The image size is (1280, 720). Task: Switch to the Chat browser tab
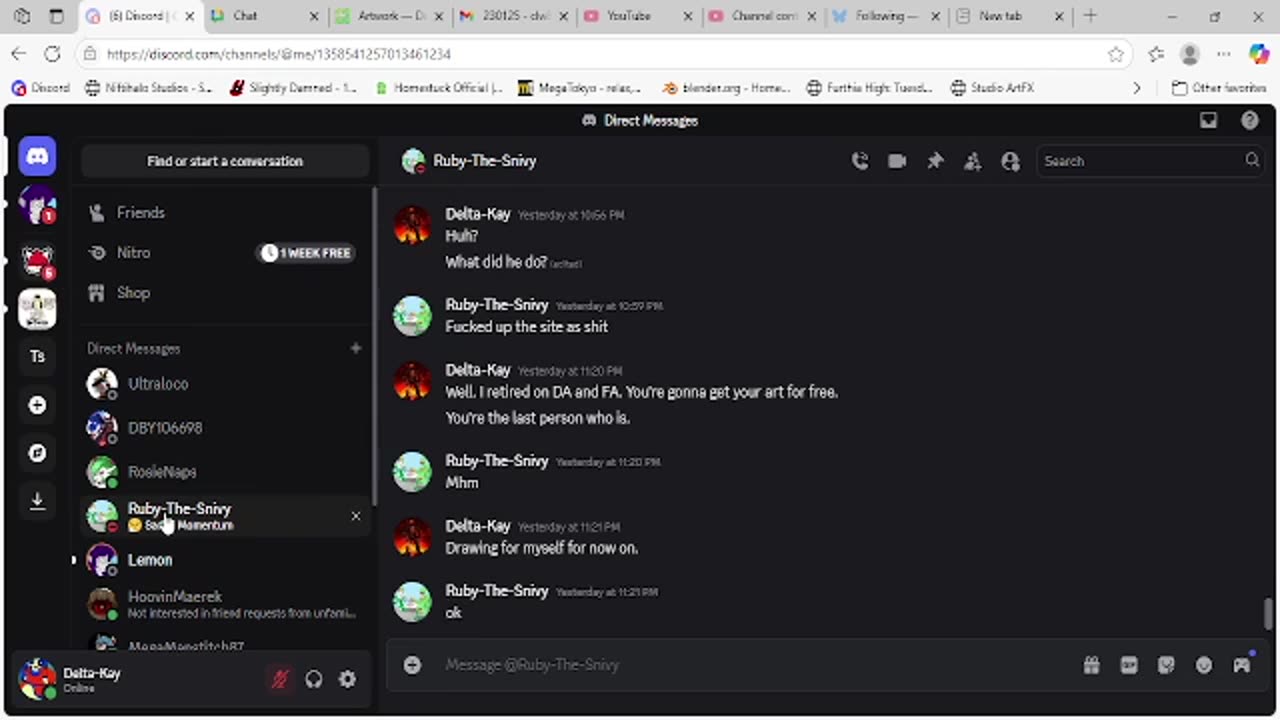[265, 16]
